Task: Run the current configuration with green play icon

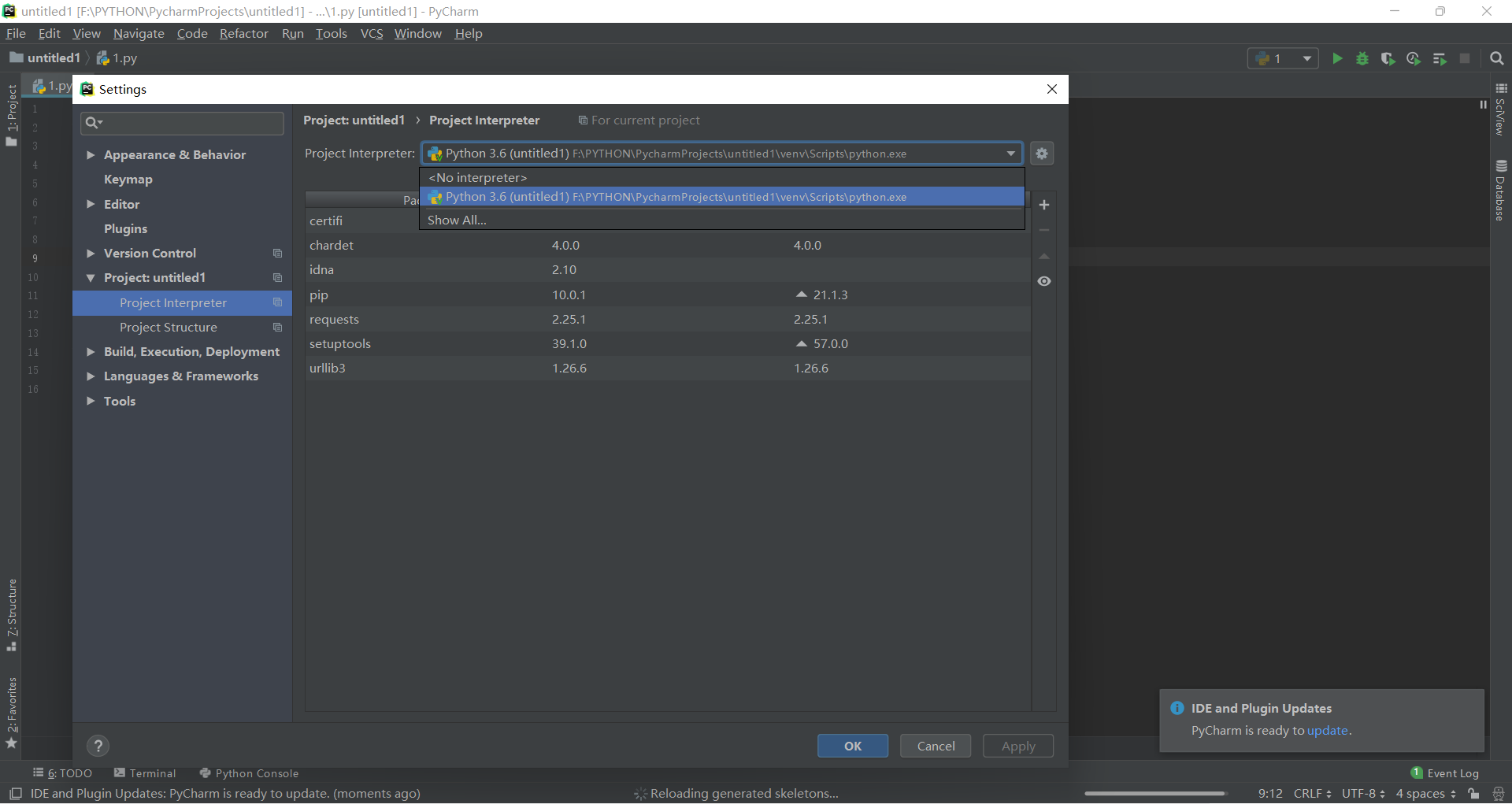Action: (1337, 58)
